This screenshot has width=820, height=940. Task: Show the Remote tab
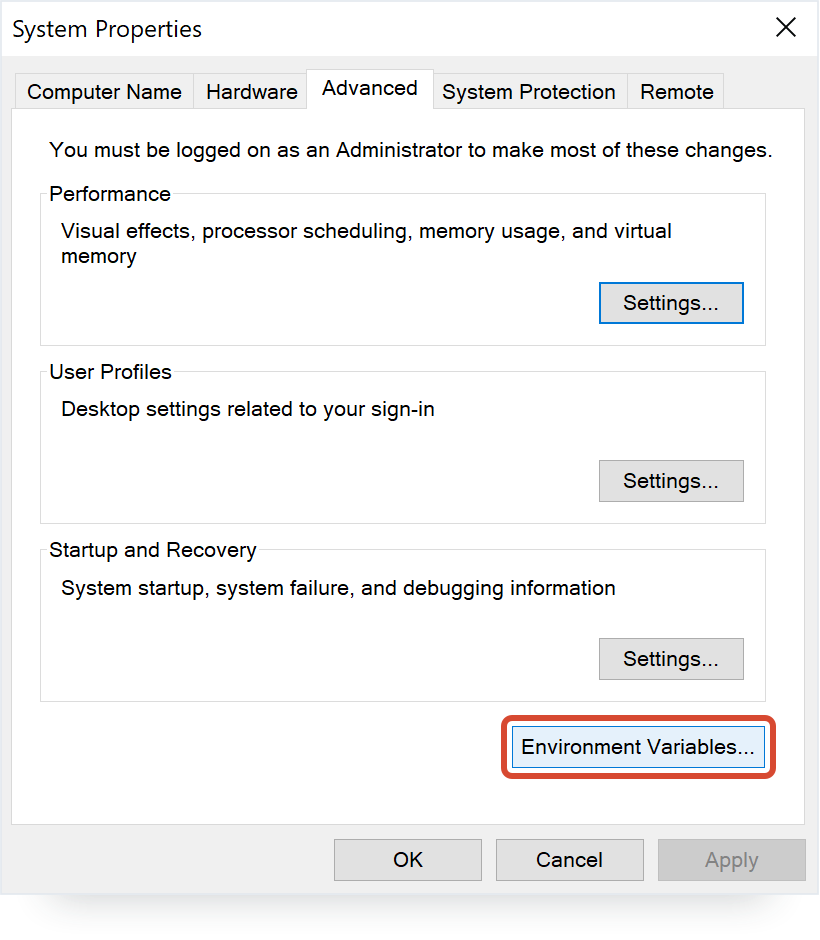tap(676, 92)
